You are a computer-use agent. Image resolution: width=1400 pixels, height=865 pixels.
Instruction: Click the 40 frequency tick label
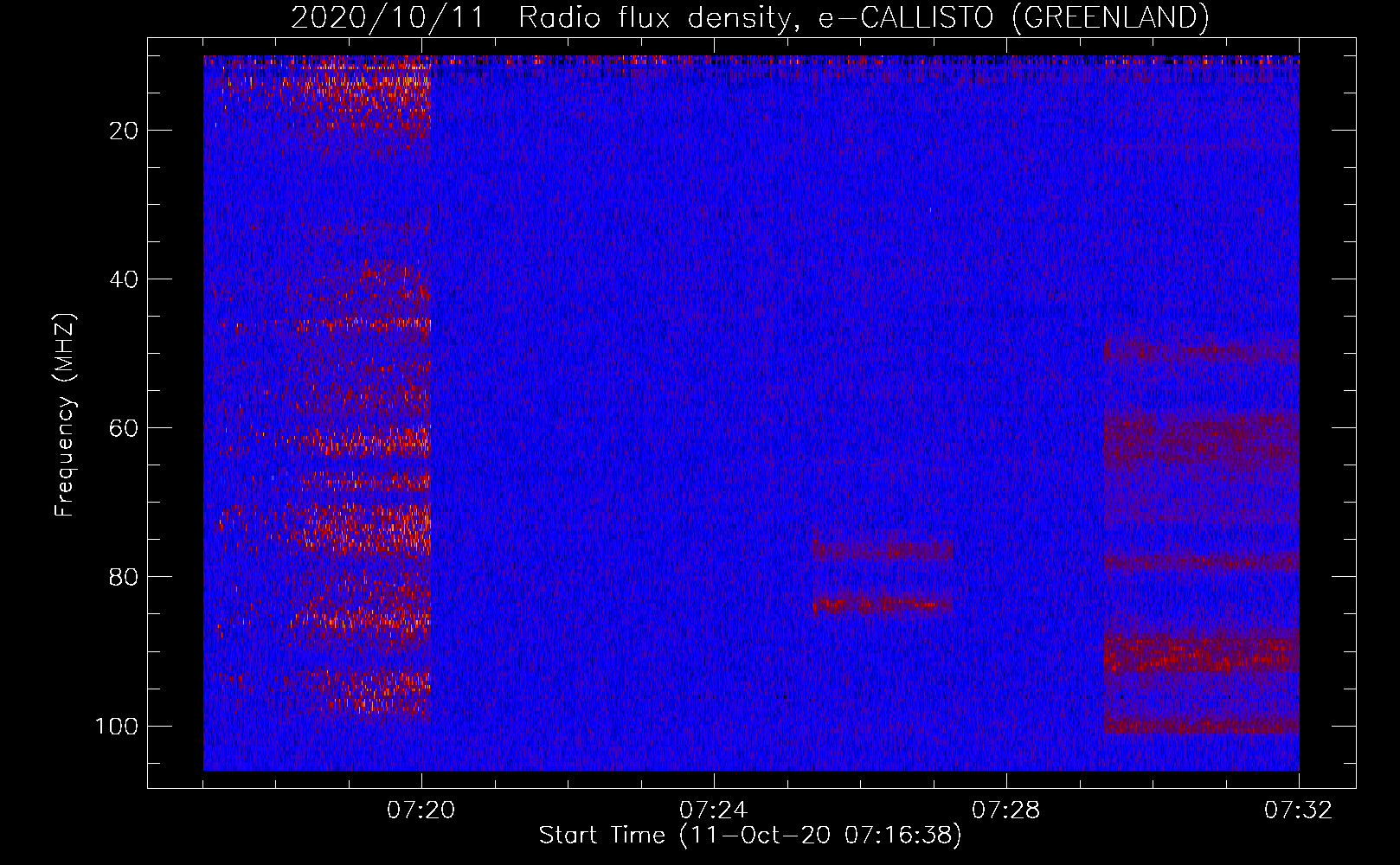tap(125, 279)
